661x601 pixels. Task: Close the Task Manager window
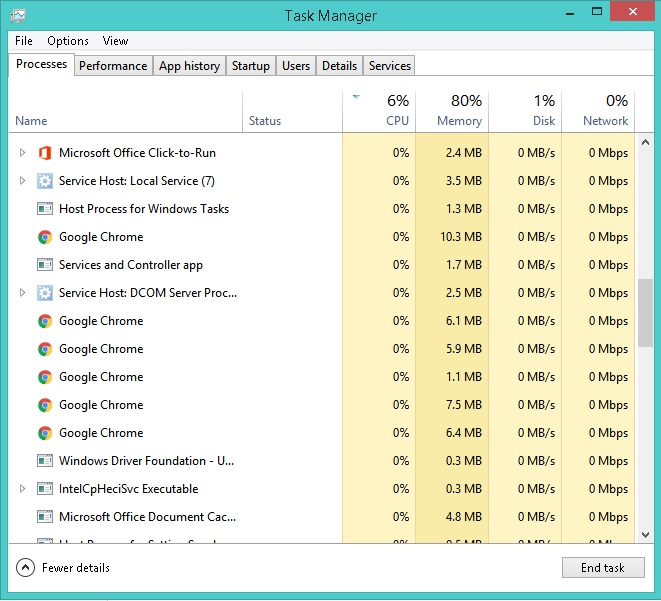tap(632, 11)
